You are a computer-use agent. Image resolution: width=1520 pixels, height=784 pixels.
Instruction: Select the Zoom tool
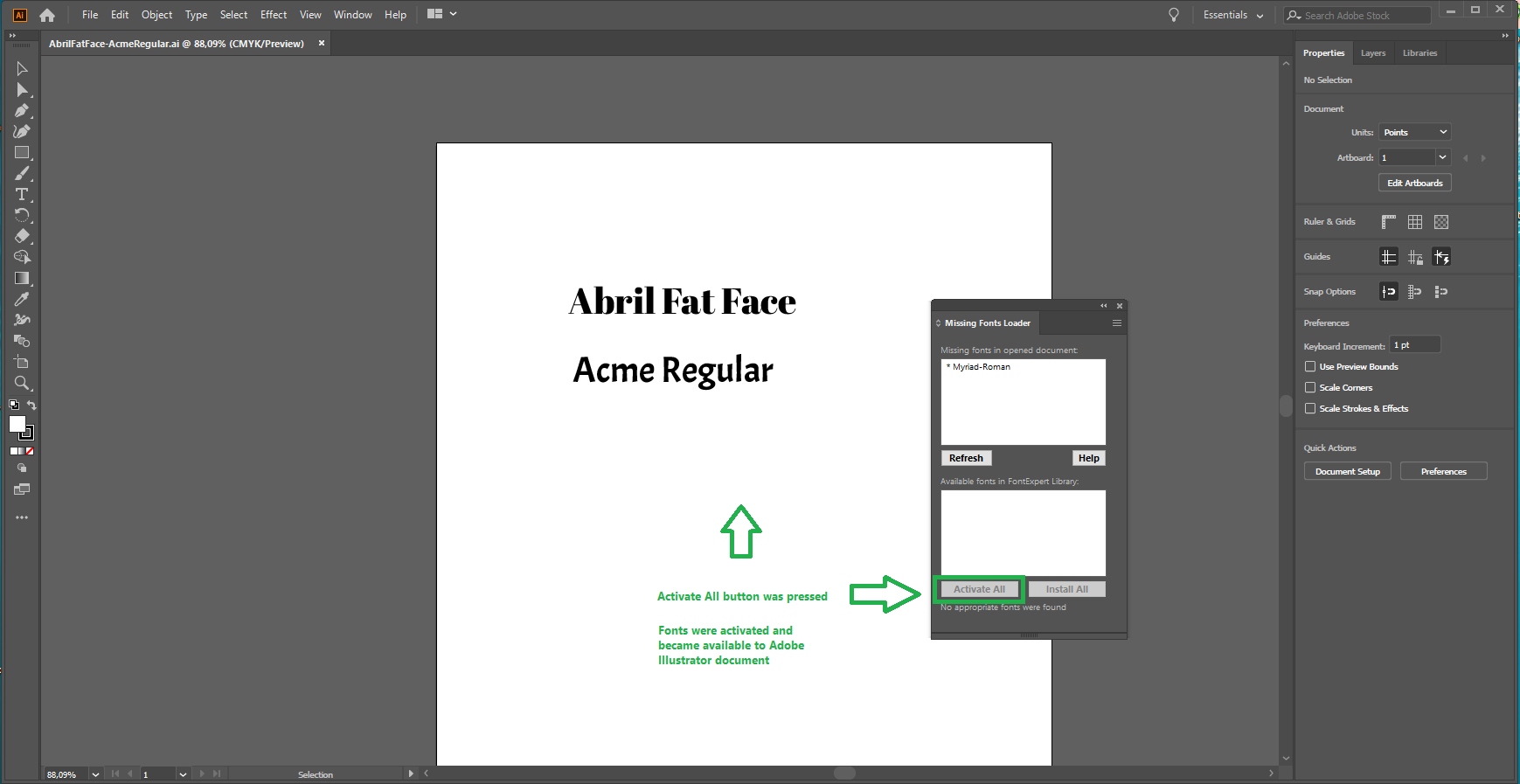pos(22,383)
